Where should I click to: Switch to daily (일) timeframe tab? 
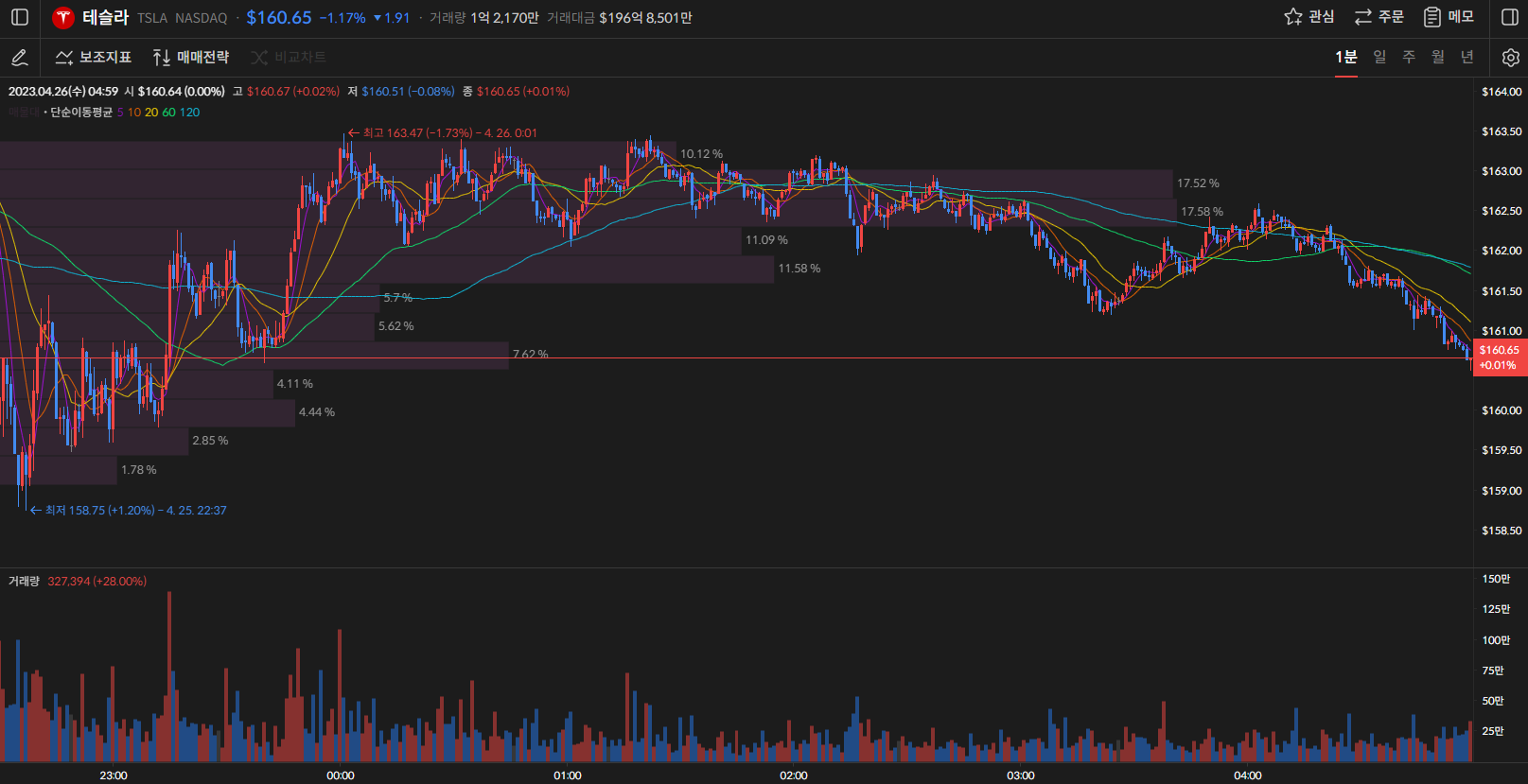[1379, 58]
